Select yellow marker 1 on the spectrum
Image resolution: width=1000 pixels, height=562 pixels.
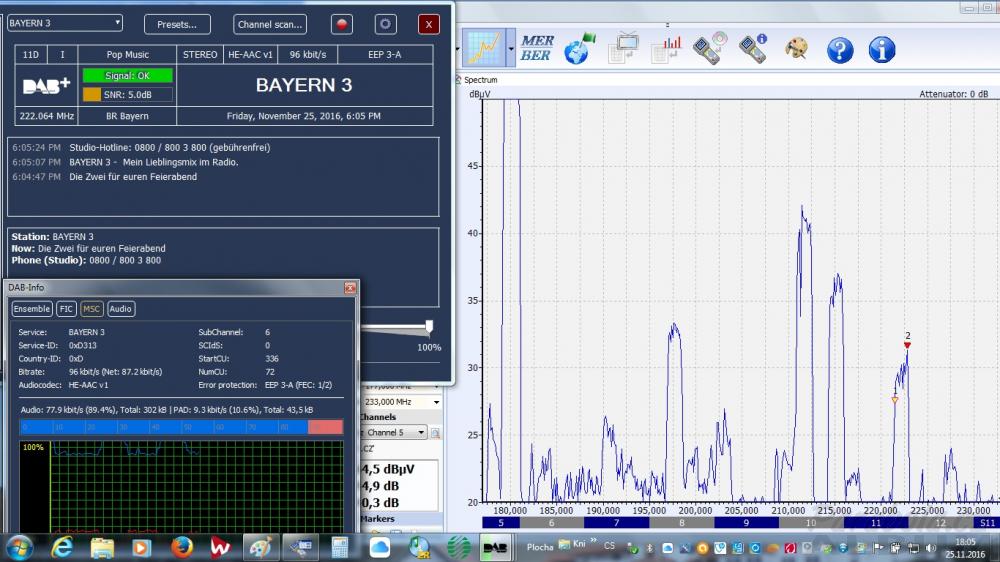(895, 400)
